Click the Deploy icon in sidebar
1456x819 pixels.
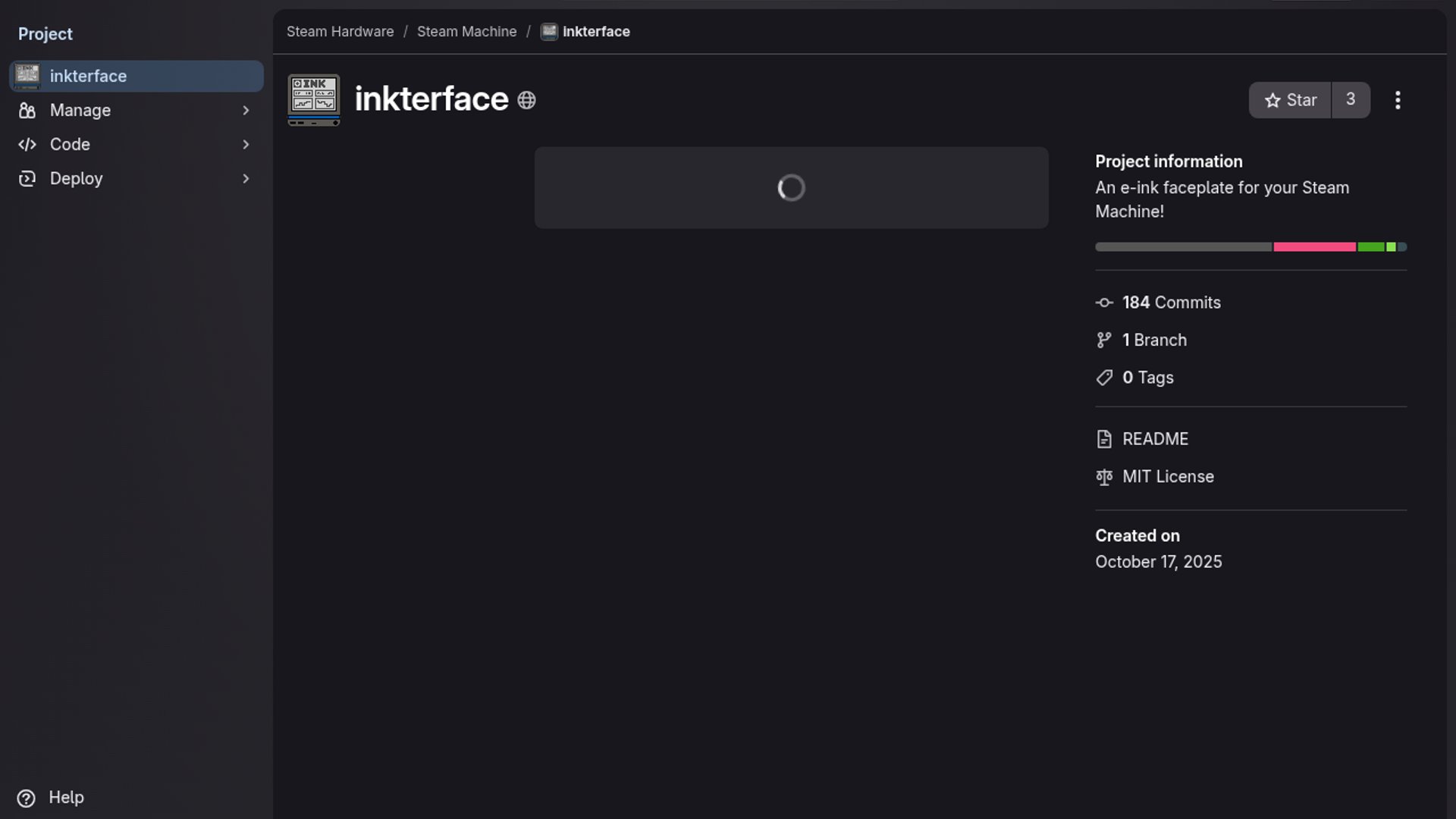[x=27, y=178]
